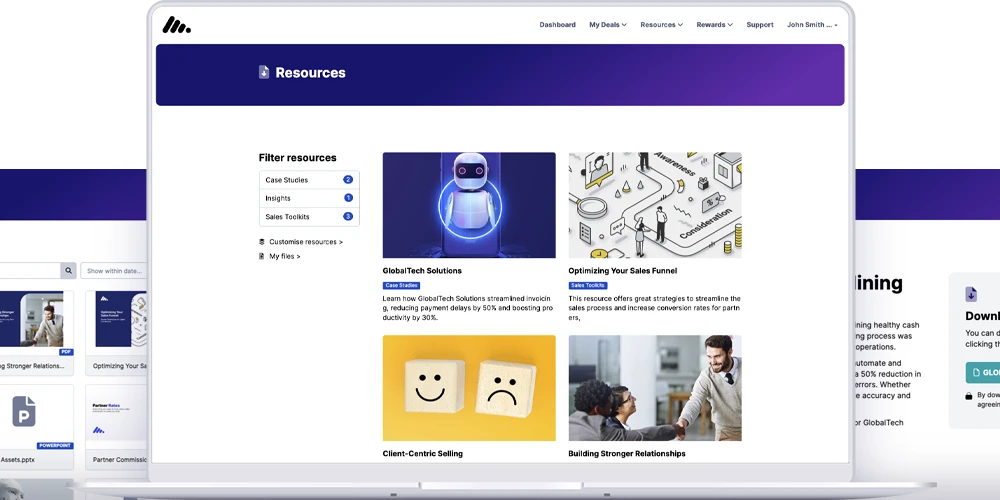Read the Optimizing Your Sales Funnel description text
Viewport: 1000px width, 500px height.
pyautogui.click(x=655, y=308)
